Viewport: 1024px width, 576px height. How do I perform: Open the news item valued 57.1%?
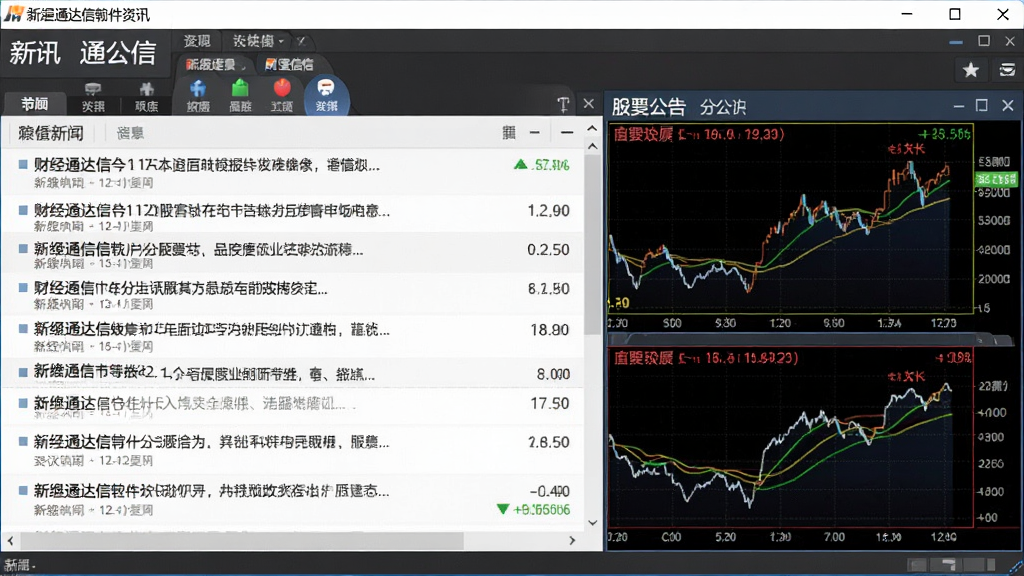[x=292, y=173]
